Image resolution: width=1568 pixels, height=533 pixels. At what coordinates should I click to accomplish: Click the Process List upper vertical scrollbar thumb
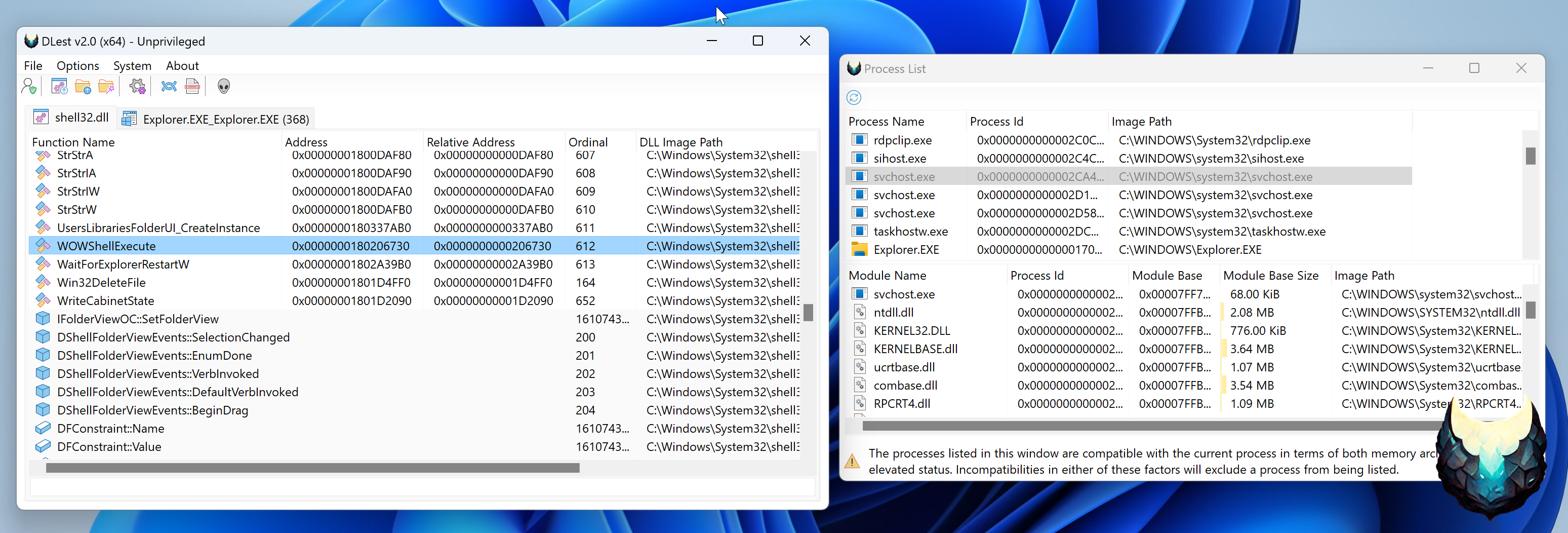pos(1530,156)
